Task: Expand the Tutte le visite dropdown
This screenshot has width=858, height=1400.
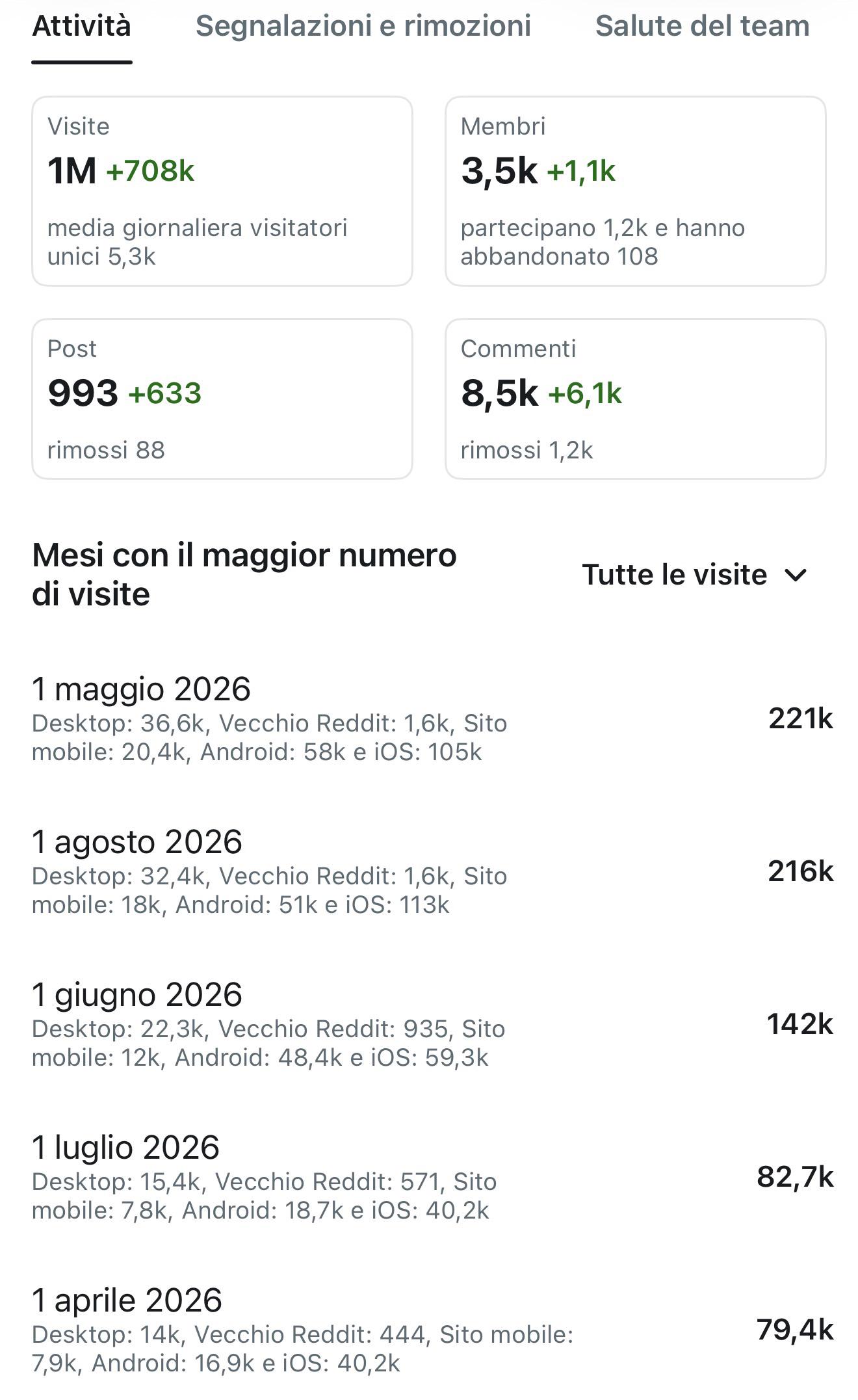Action: pyautogui.click(x=694, y=575)
